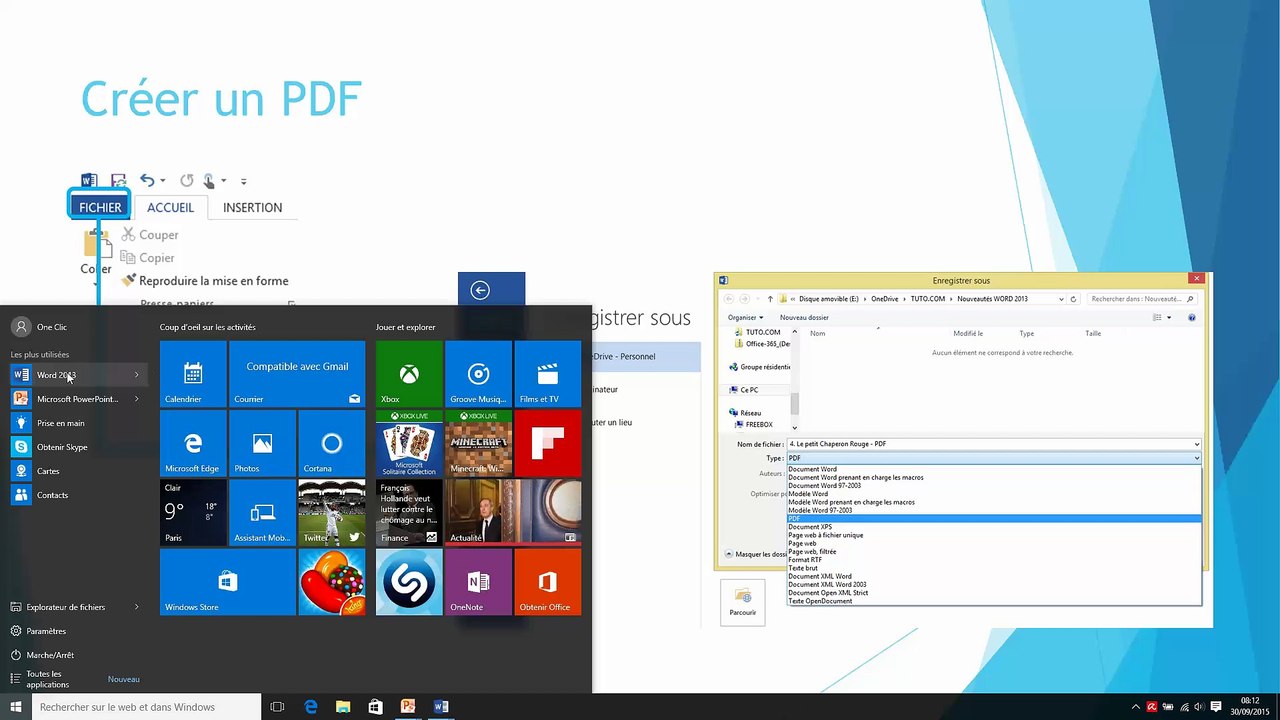Open the Organiser dropdown in the Save dialog

tap(744, 317)
